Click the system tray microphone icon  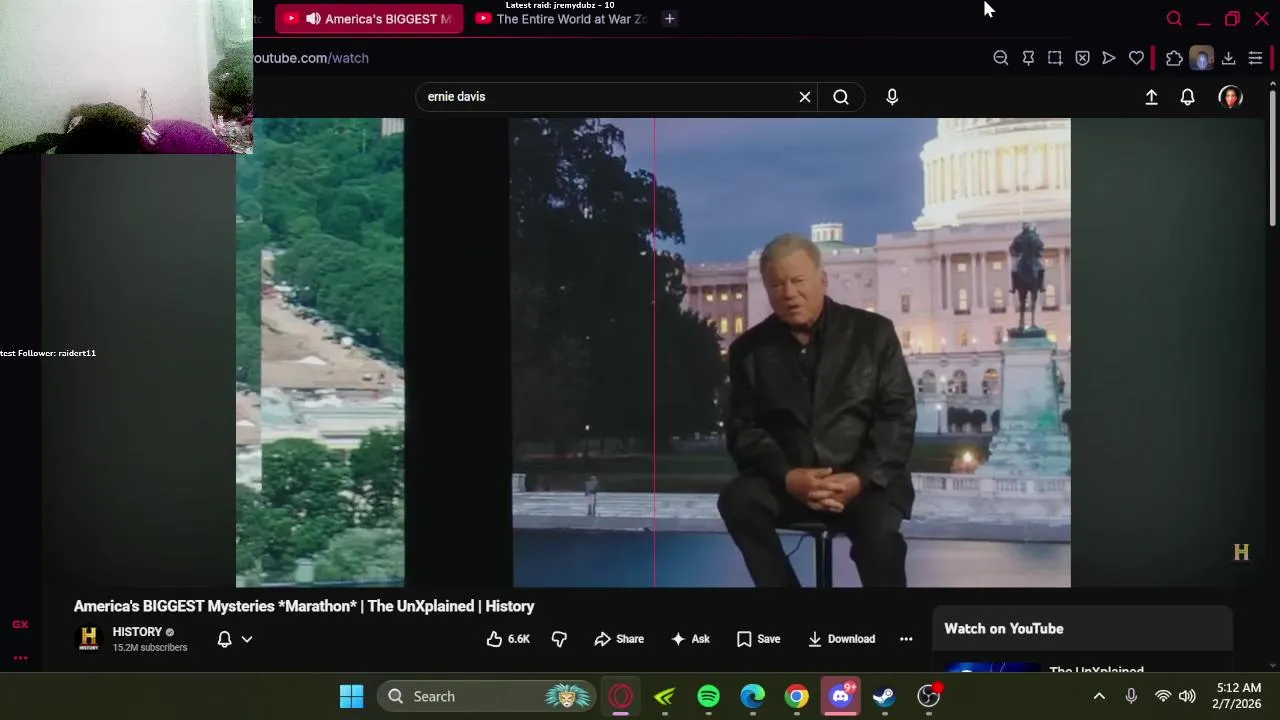1131,696
